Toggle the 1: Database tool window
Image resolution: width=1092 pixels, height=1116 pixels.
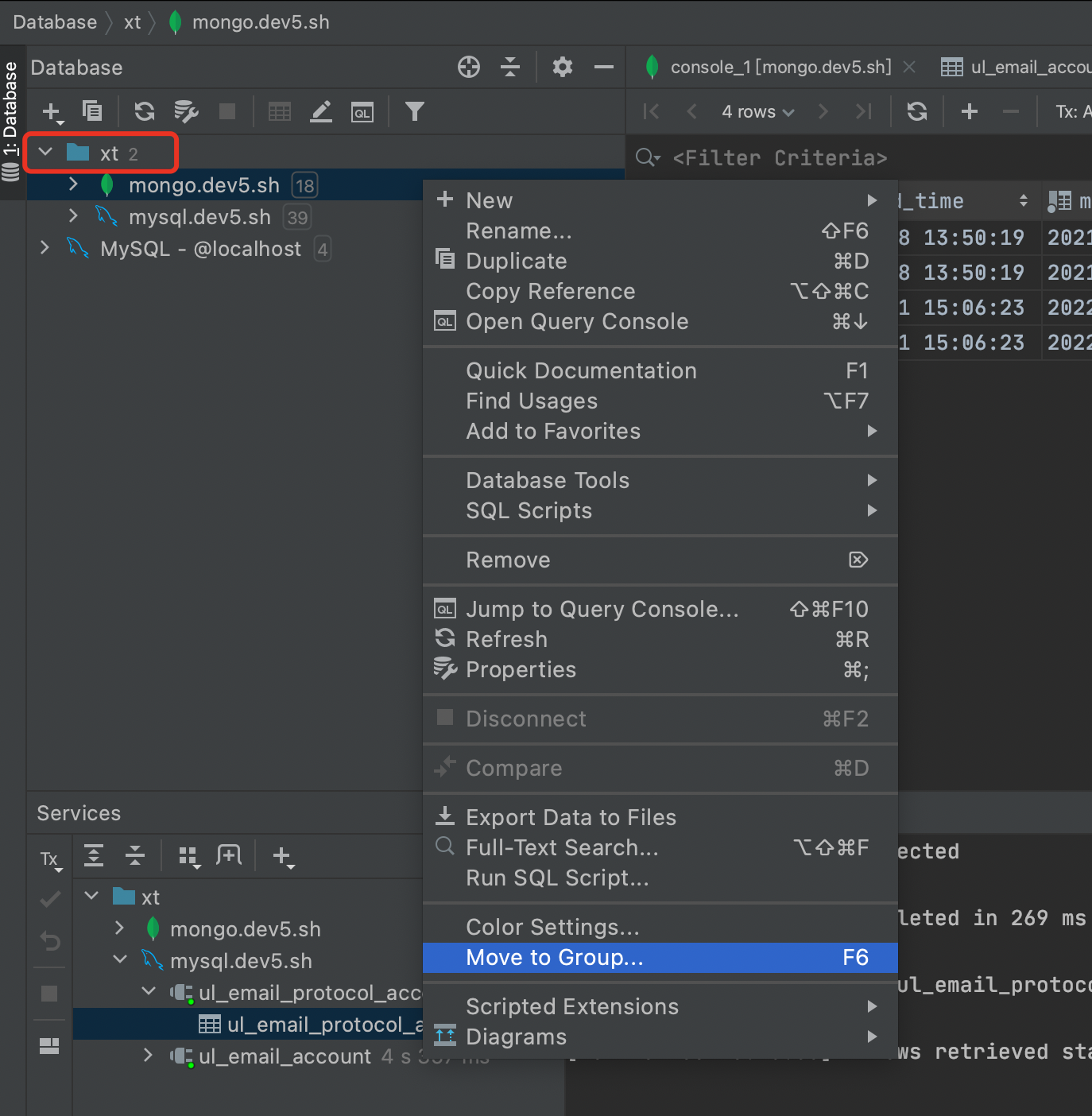tap(12, 103)
